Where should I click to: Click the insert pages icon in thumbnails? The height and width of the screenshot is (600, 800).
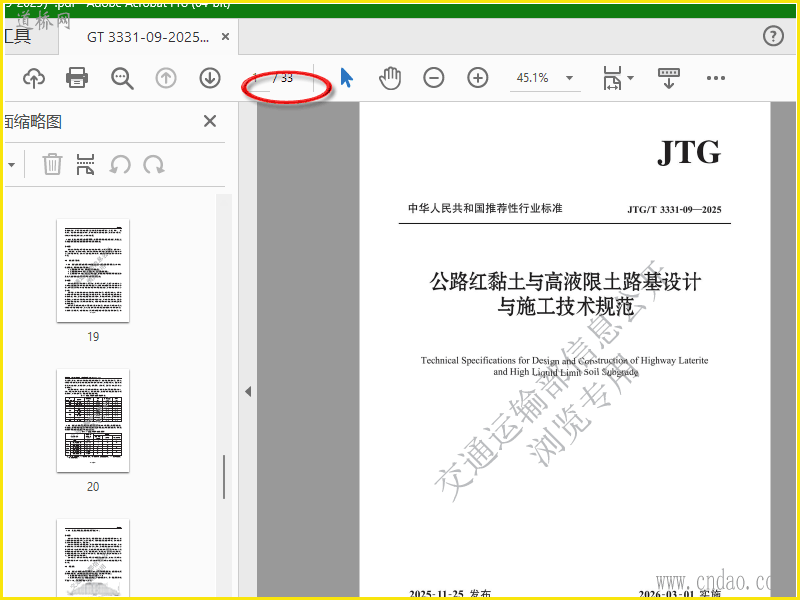click(x=85, y=164)
